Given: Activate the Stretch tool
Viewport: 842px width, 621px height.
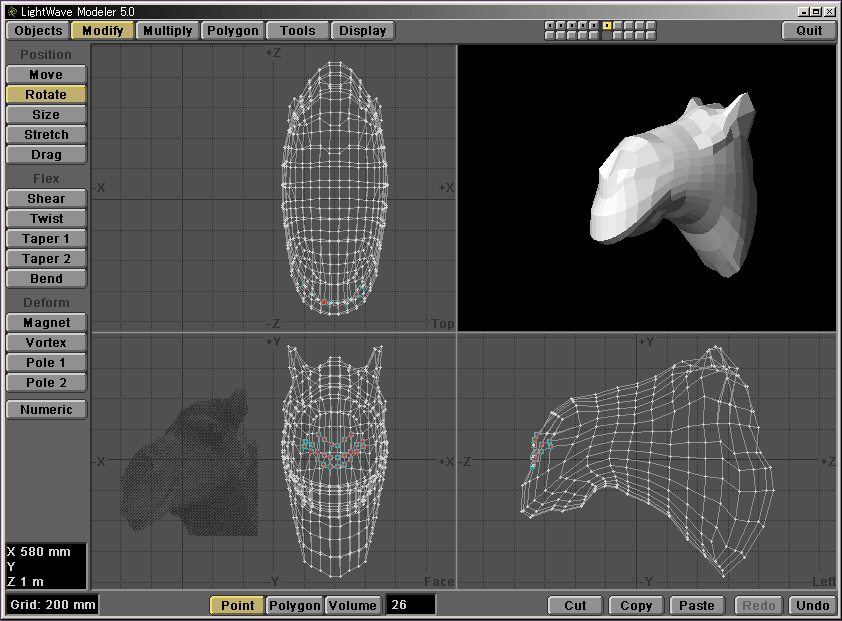Looking at the screenshot, I should click(45, 135).
